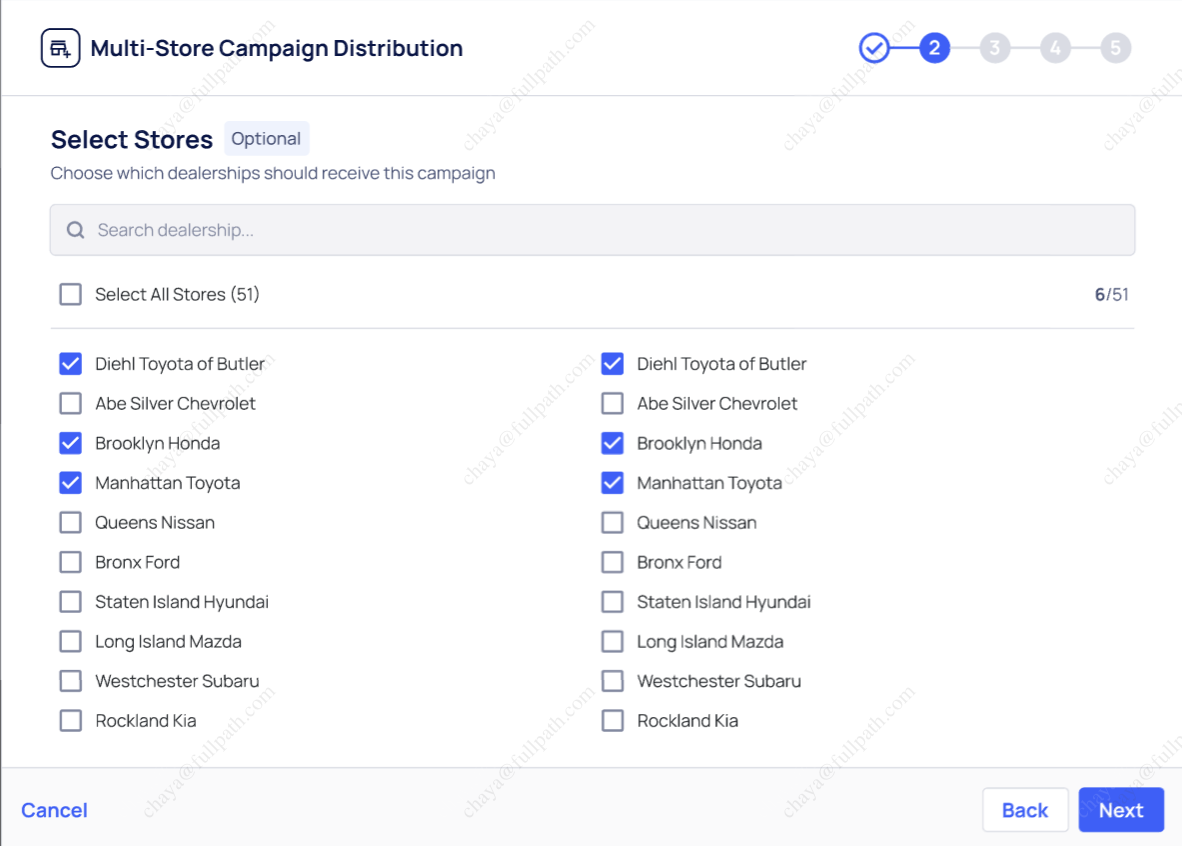The height and width of the screenshot is (846, 1182).
Task: Uncheck Diehl Toyota of Butler in left column
Action: [x=70, y=364]
